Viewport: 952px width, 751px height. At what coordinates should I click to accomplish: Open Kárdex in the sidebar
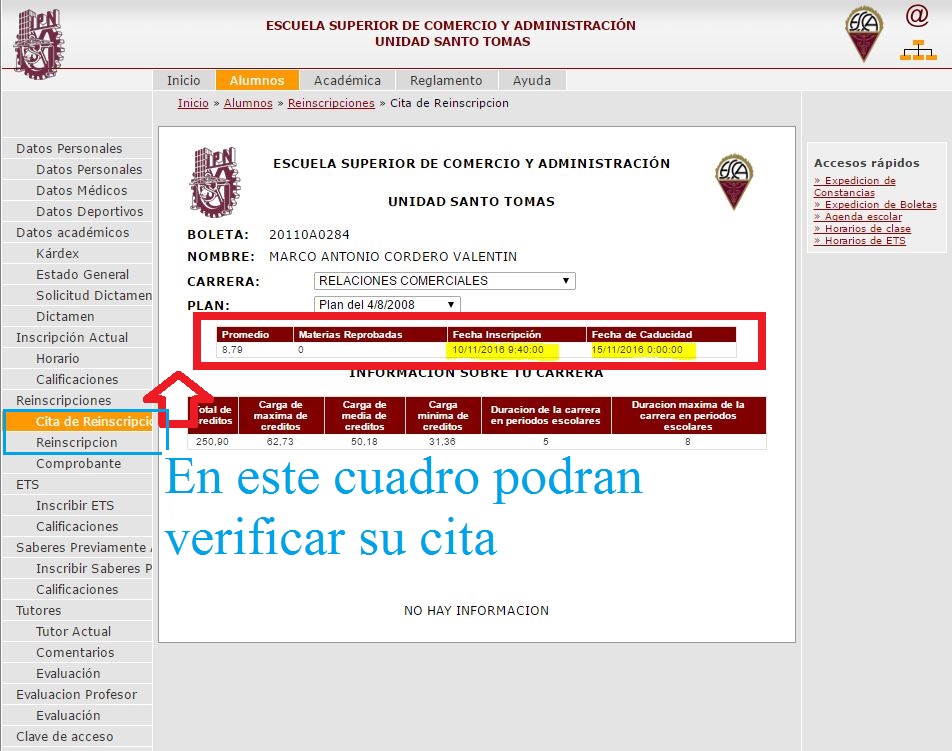[76, 254]
